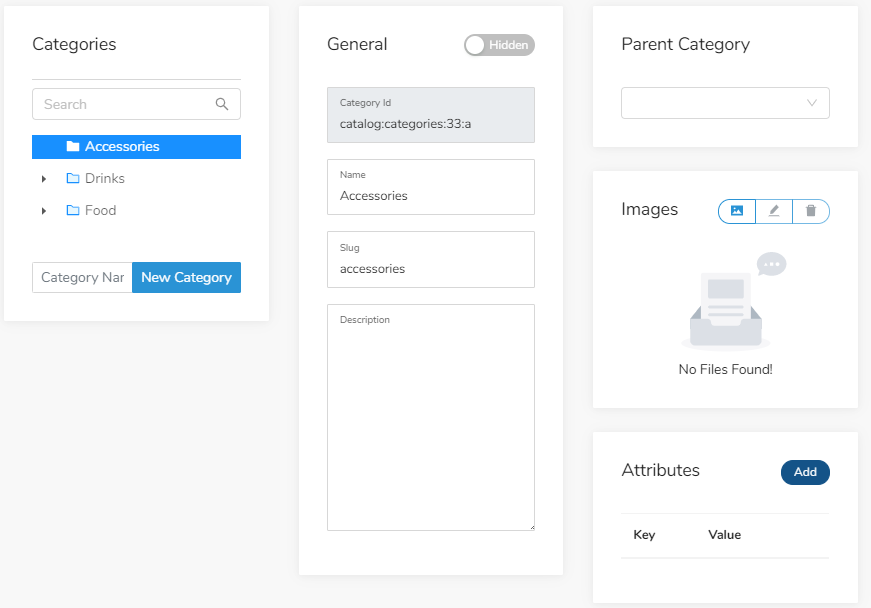This screenshot has width=871, height=608.
Task: Focus the category Search field
Action: [x=136, y=104]
